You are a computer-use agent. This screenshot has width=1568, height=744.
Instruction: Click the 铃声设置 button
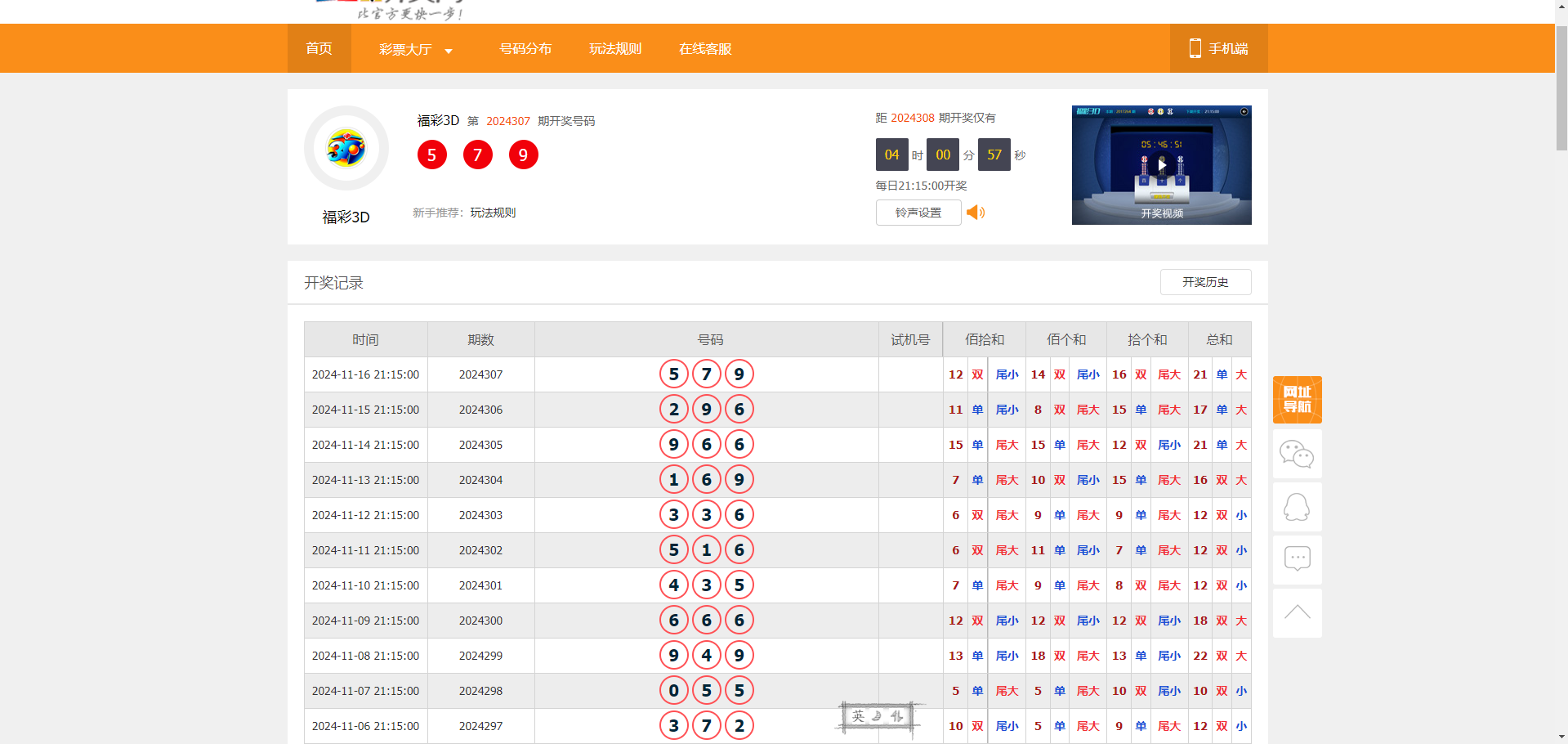[918, 213]
